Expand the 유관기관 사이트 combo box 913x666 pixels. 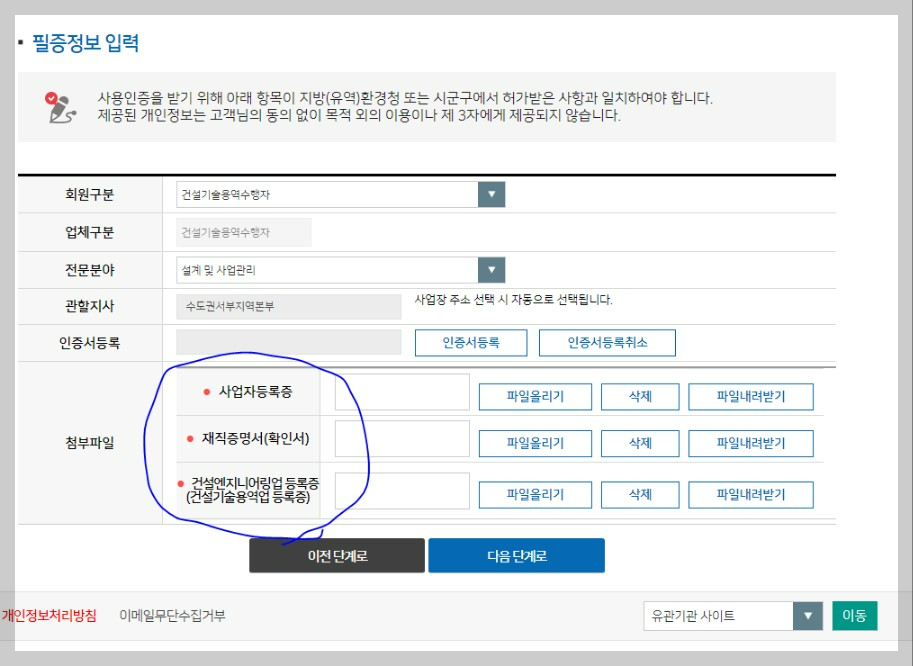[807, 616]
